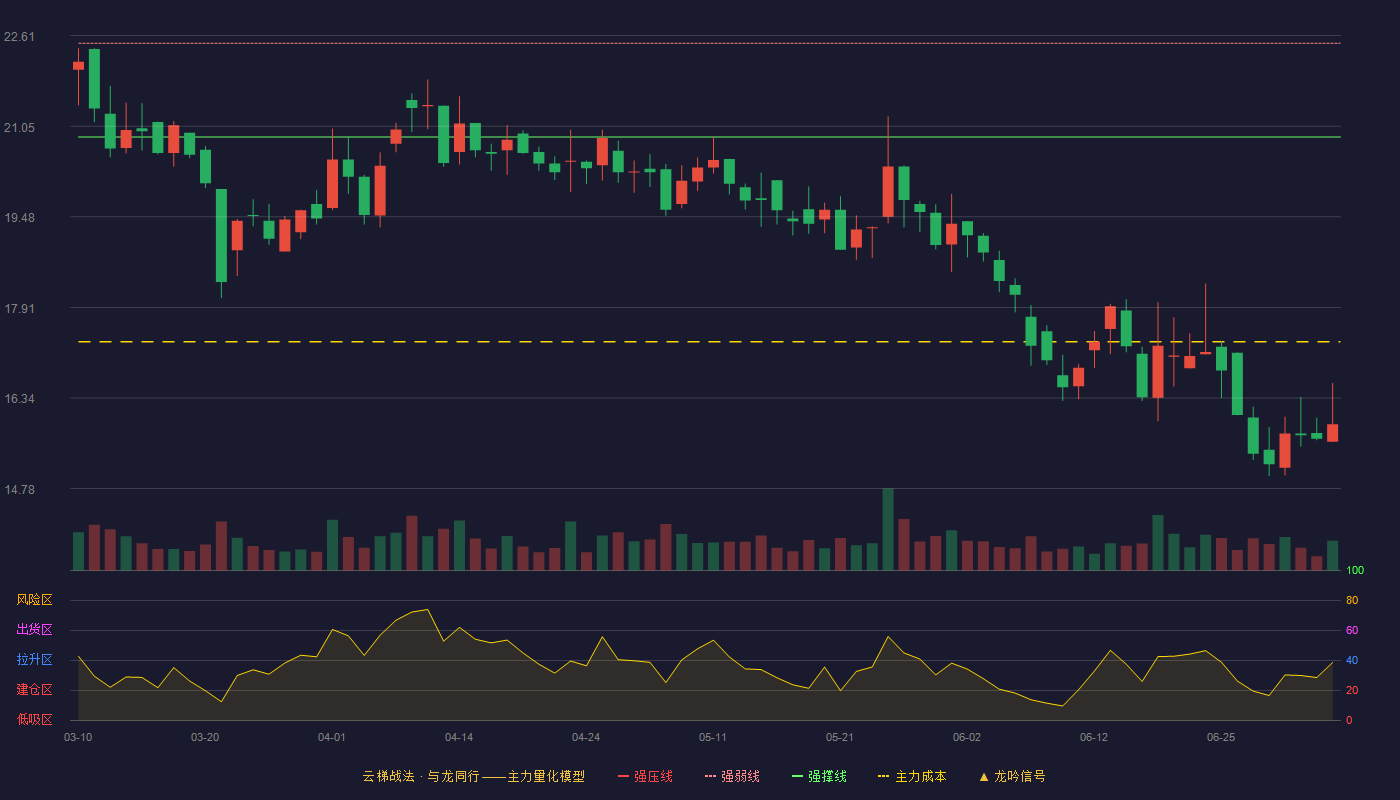Click the 05-11 date label
This screenshot has height=800, width=1400.
coord(713,737)
